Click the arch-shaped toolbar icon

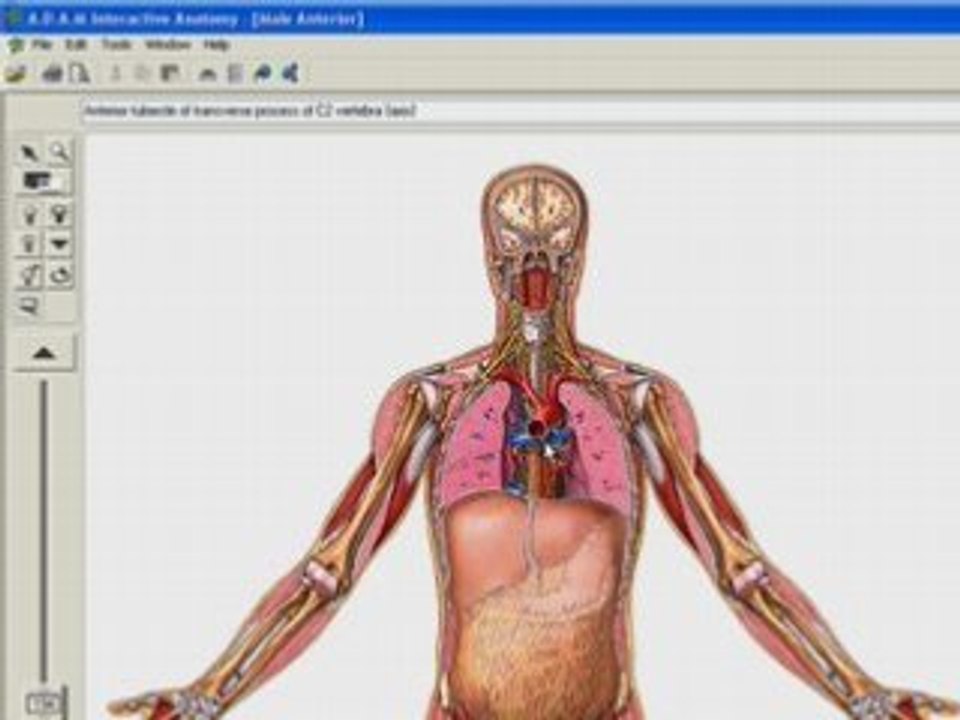pos(208,74)
